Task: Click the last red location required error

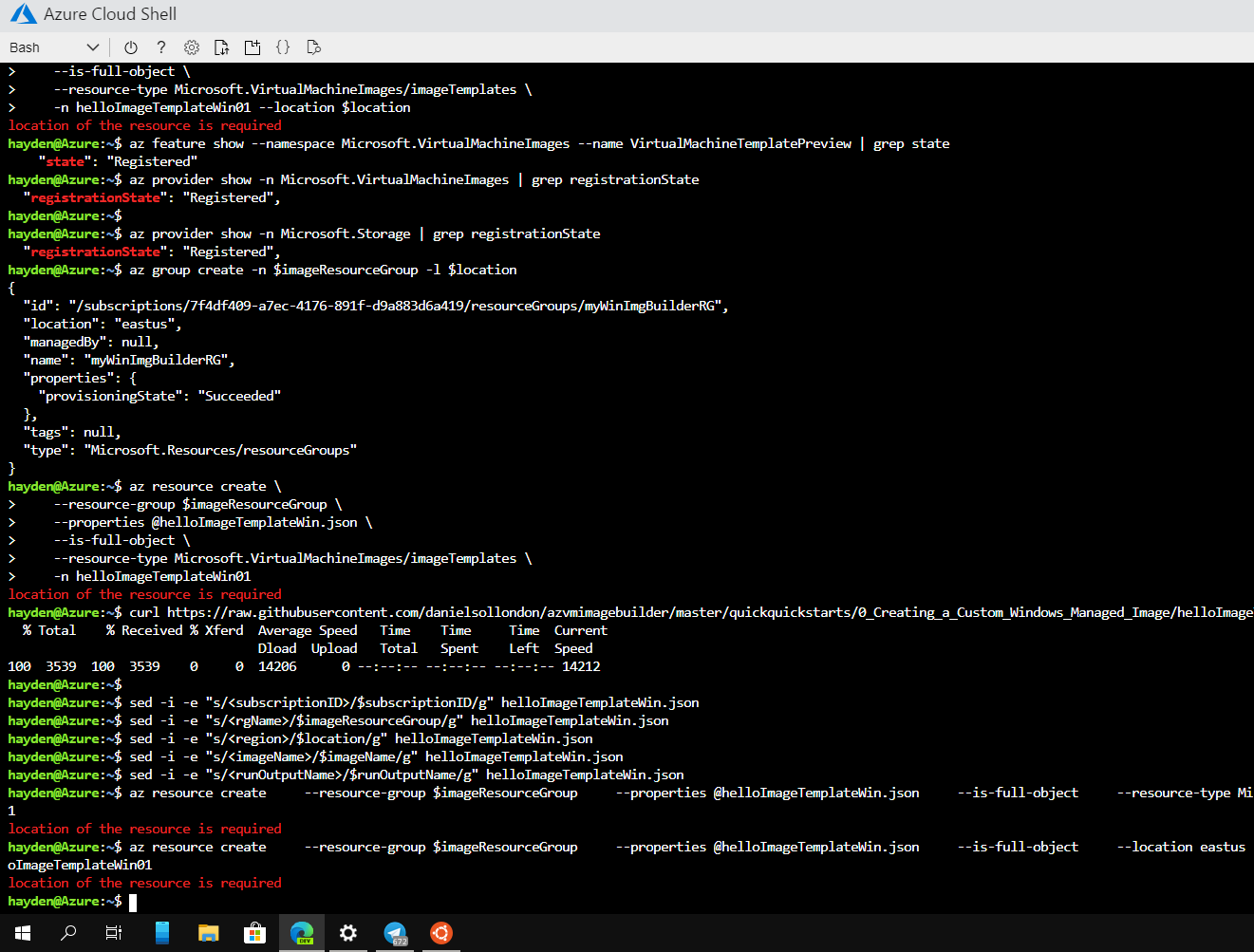Action: (144, 883)
